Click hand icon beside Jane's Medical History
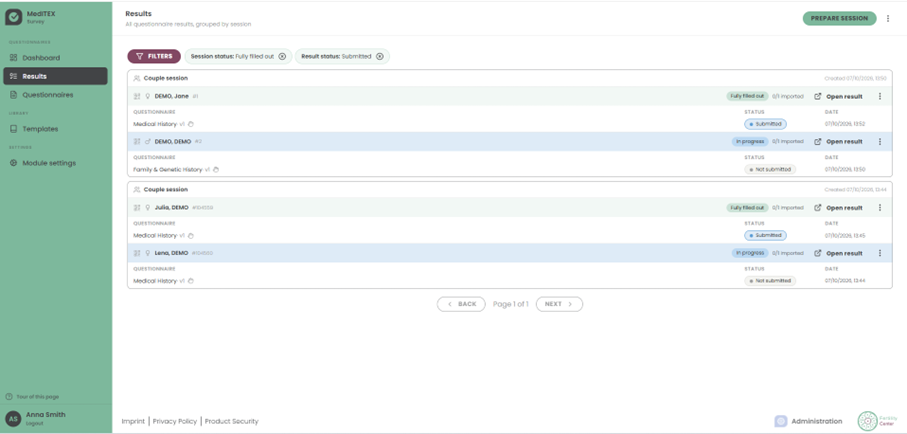 pyautogui.click(x=191, y=124)
